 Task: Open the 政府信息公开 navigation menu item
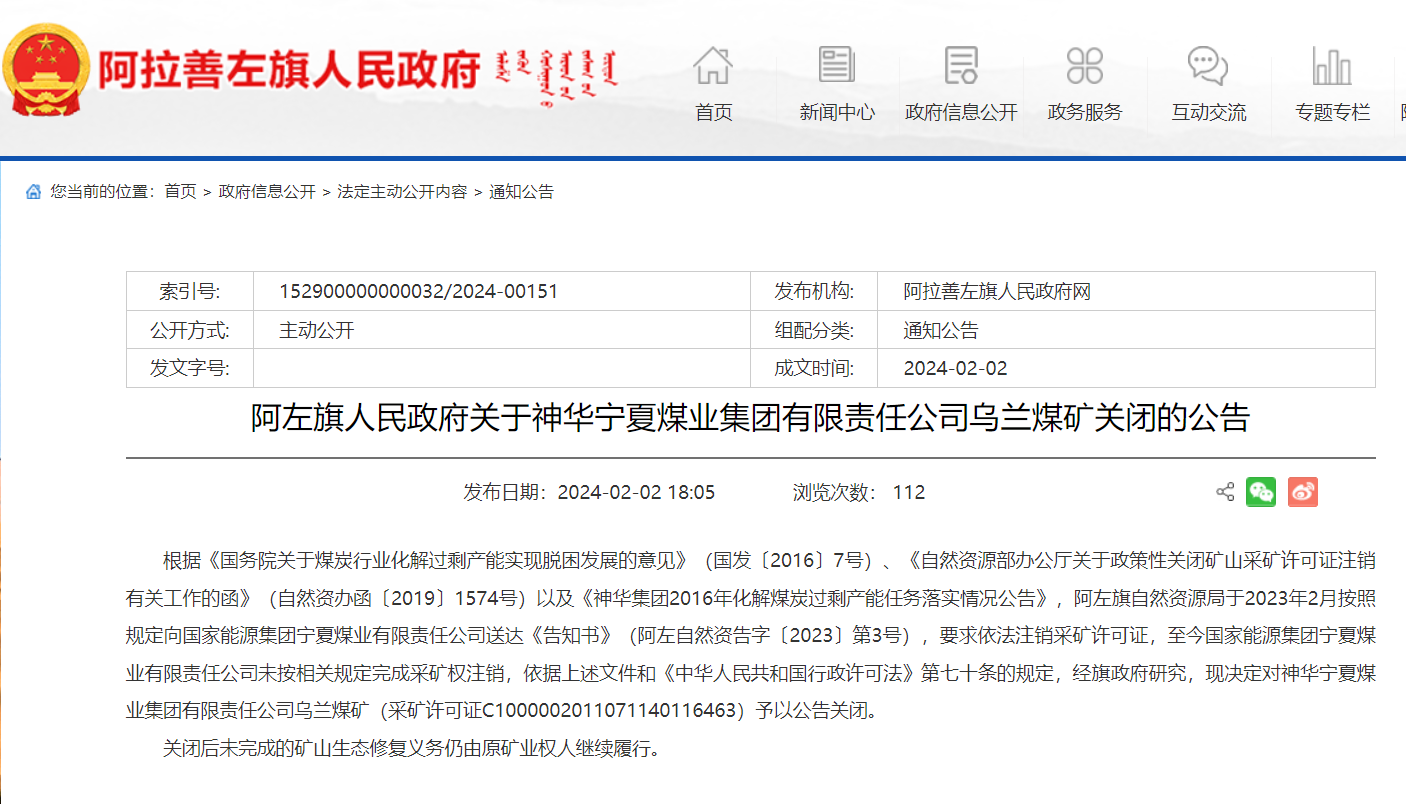click(961, 113)
